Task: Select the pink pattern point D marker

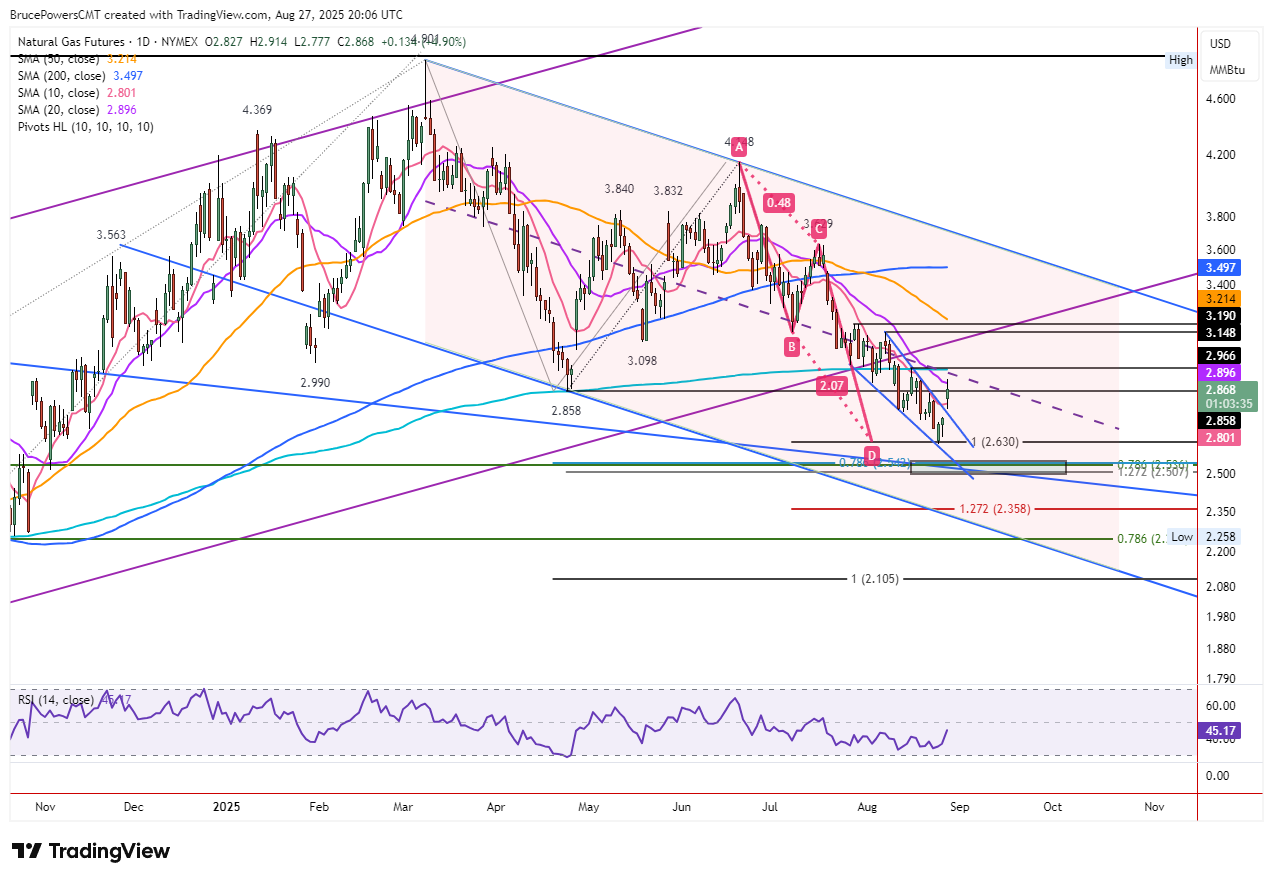Action: pos(872,455)
